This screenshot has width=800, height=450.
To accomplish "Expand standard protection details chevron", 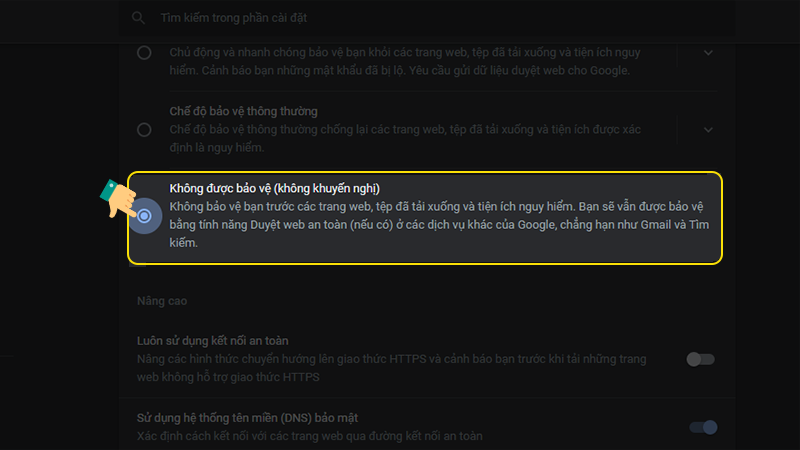I will click(708, 130).
